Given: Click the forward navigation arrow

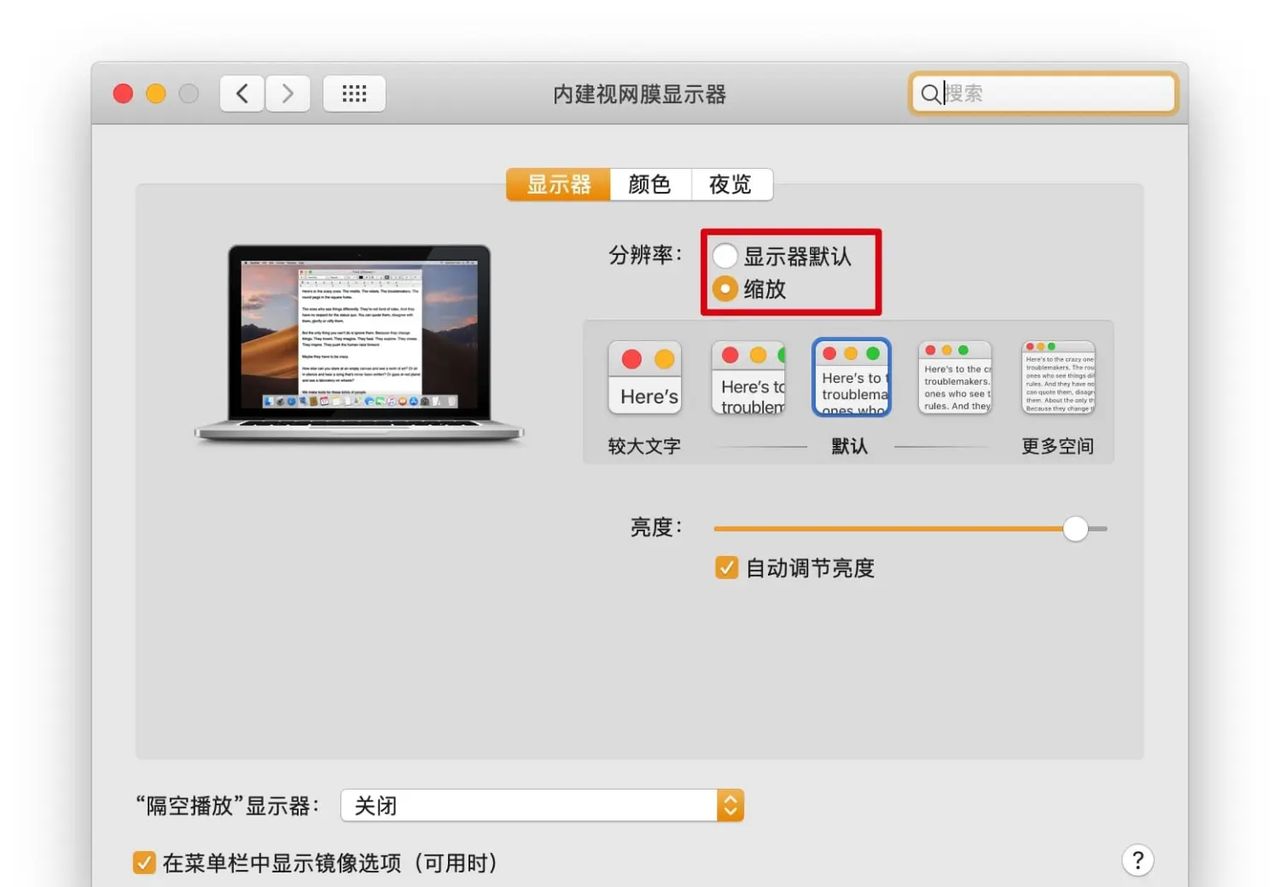Looking at the screenshot, I should (288, 92).
